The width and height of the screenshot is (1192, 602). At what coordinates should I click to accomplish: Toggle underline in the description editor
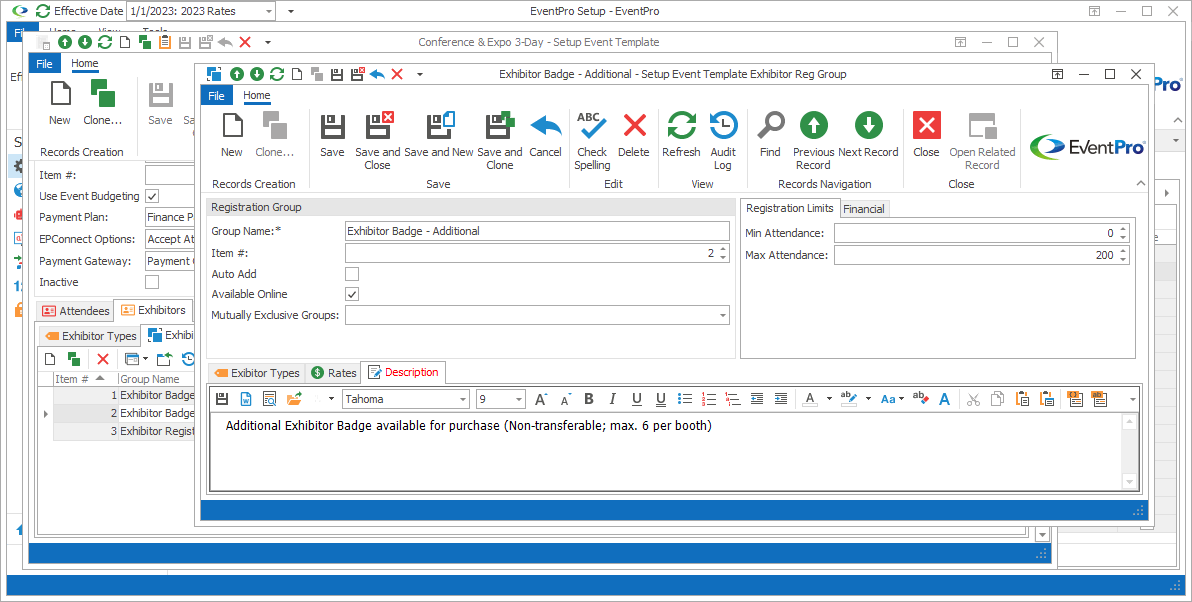(636, 399)
